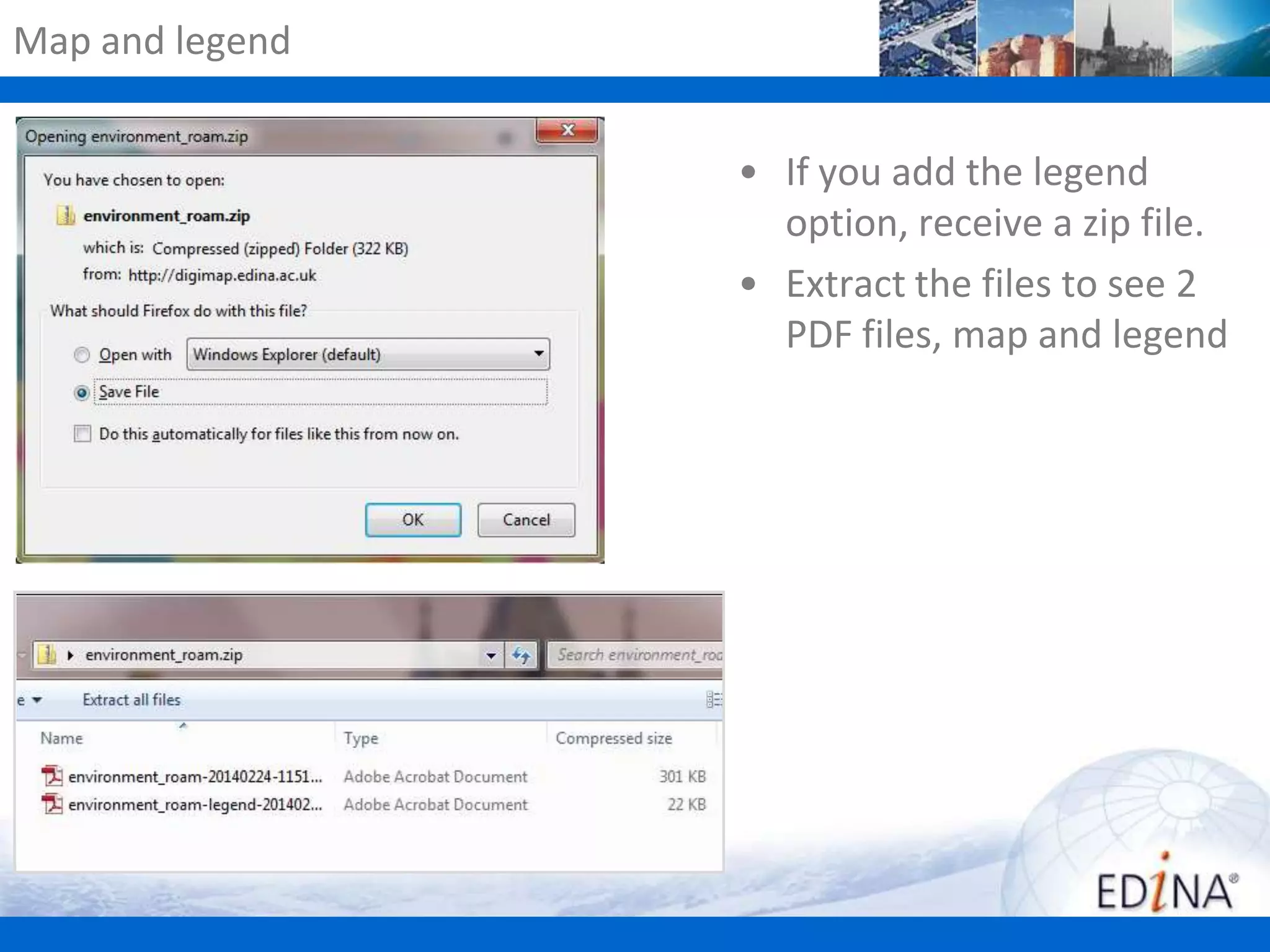This screenshot has height=952, width=1270.
Task: Click the 301 KB size cell
Action: click(682, 777)
